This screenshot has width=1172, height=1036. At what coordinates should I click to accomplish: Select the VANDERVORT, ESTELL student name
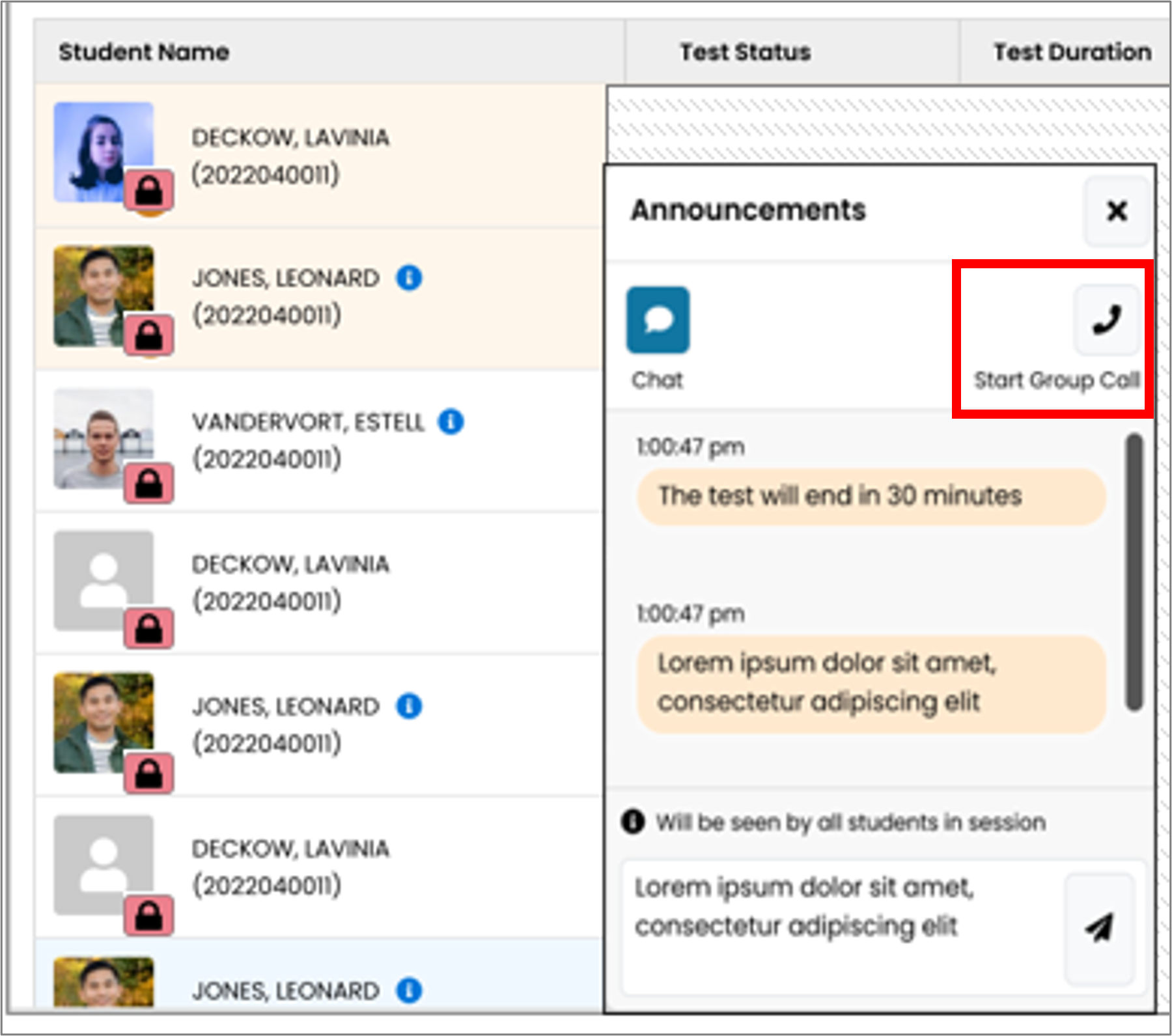coord(308,422)
